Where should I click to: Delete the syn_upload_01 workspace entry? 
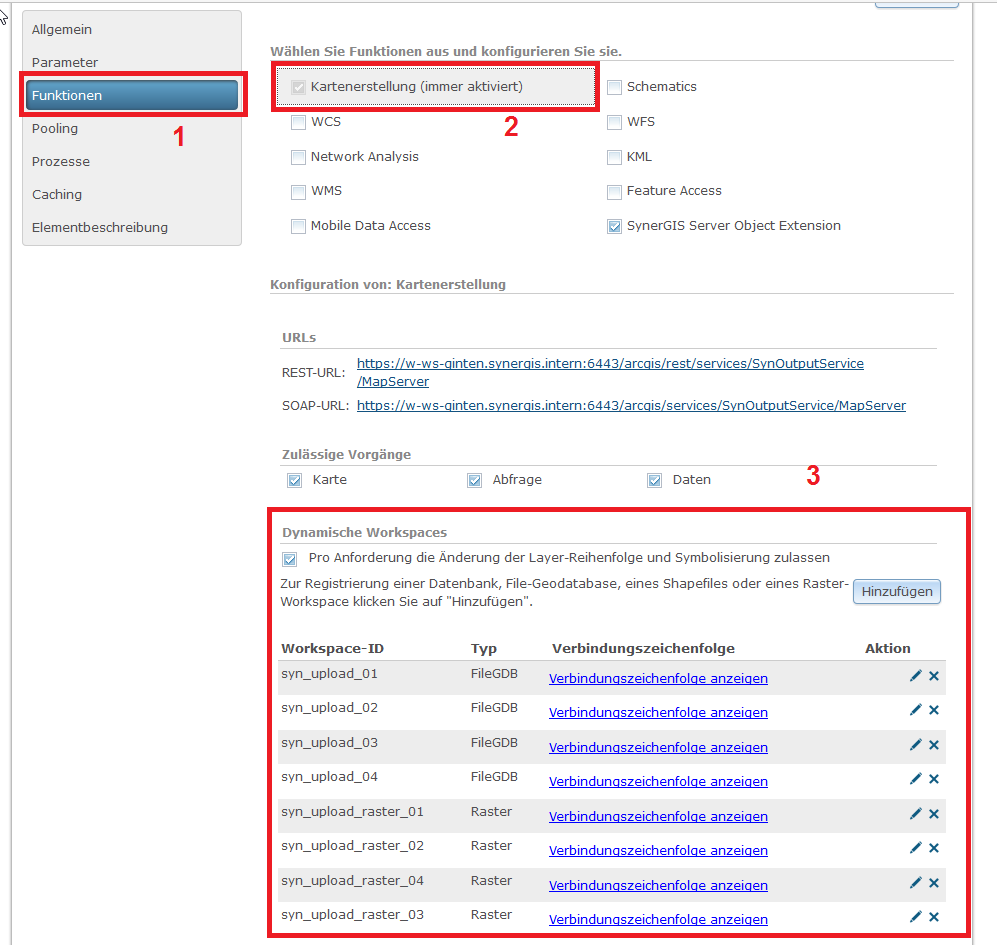click(934, 676)
